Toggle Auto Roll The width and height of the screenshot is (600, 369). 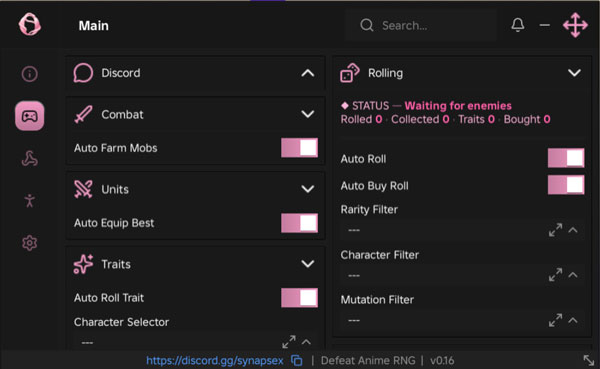(x=566, y=158)
